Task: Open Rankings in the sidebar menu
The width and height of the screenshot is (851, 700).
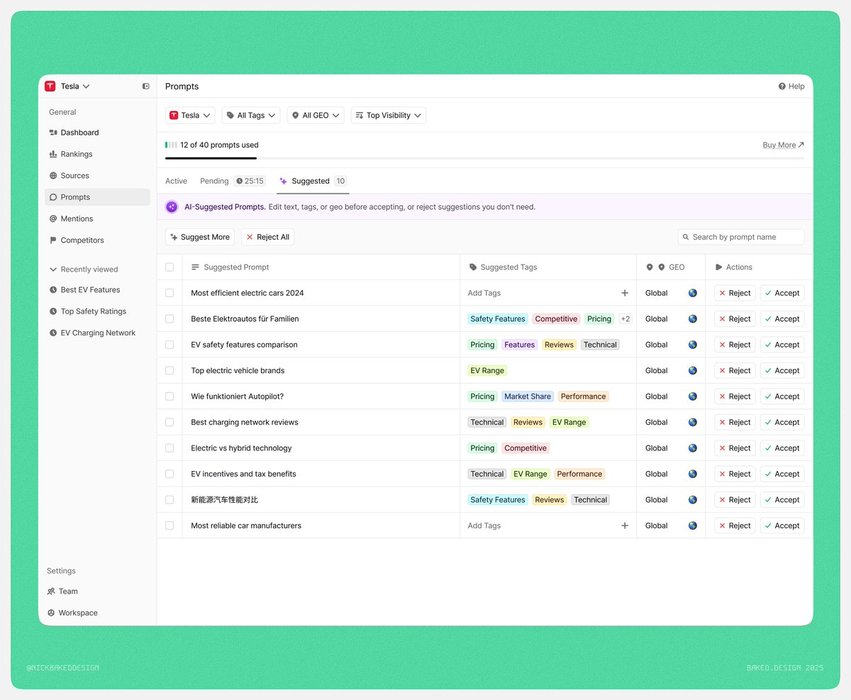Action: pyautogui.click(x=97, y=154)
